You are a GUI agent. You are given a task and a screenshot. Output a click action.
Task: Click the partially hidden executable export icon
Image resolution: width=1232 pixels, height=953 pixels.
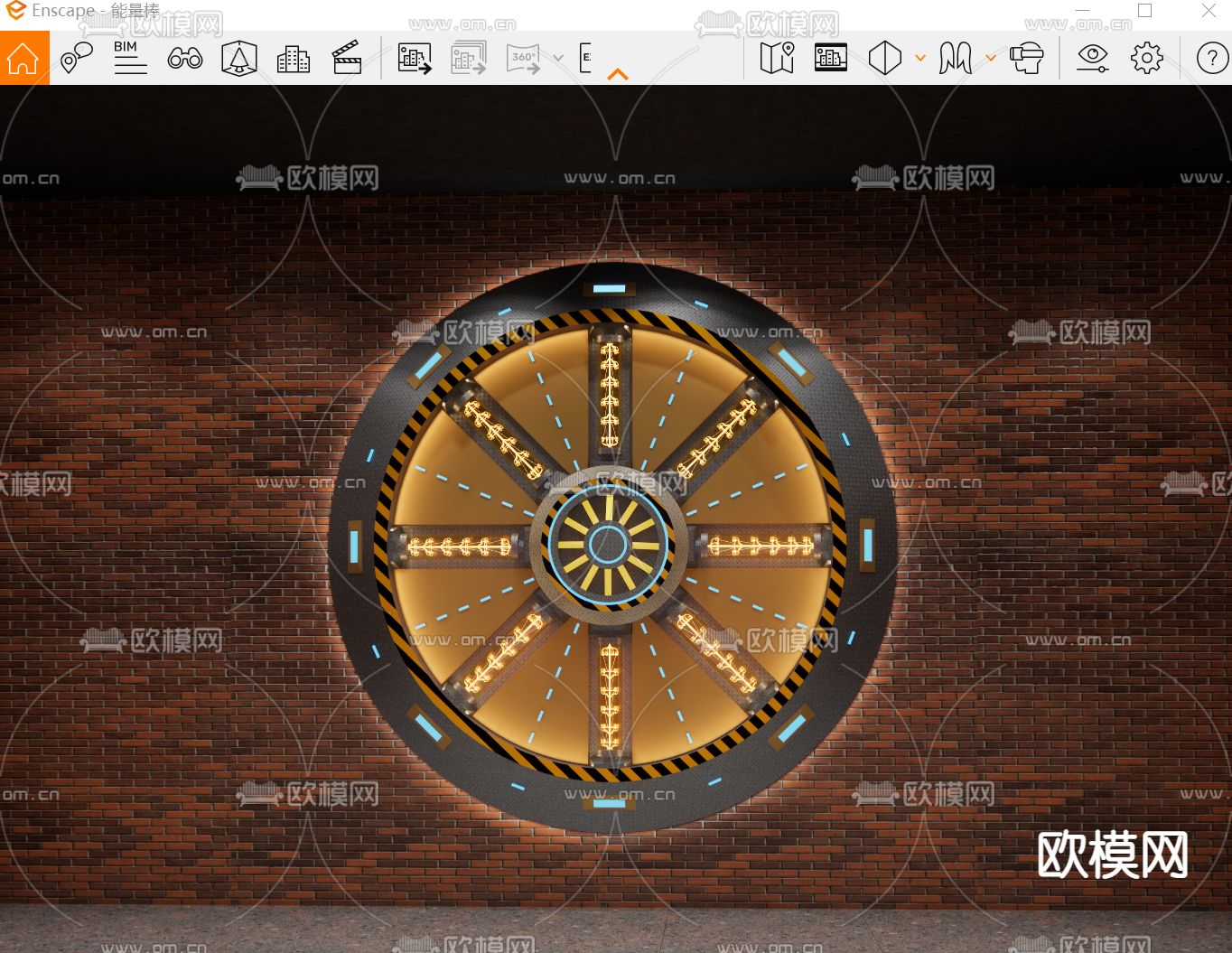coord(585,59)
